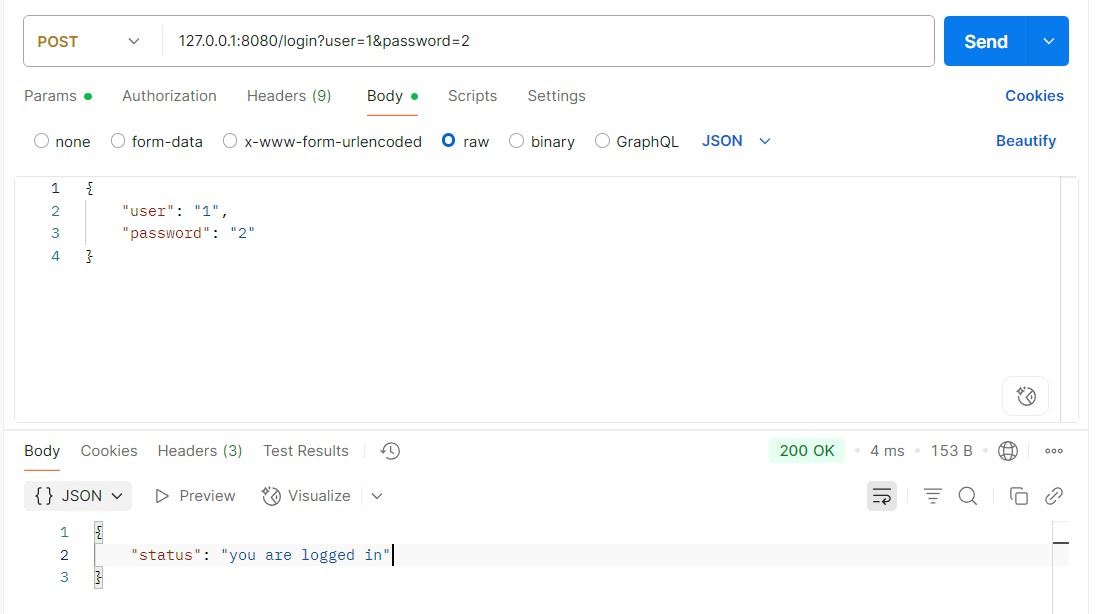
Task: Open request history via clock icon
Action: tap(389, 451)
